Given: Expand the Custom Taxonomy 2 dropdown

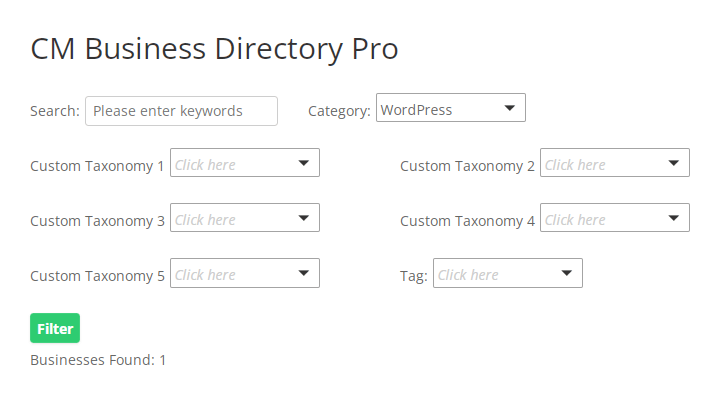Looking at the screenshot, I should pos(604,164).
